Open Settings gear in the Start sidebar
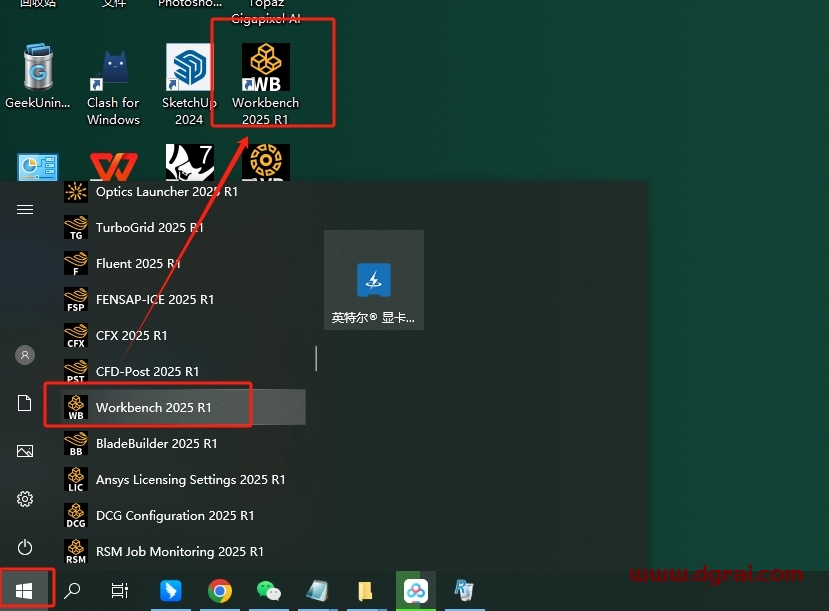Screen dimensions: 829x611 click(x=25, y=499)
